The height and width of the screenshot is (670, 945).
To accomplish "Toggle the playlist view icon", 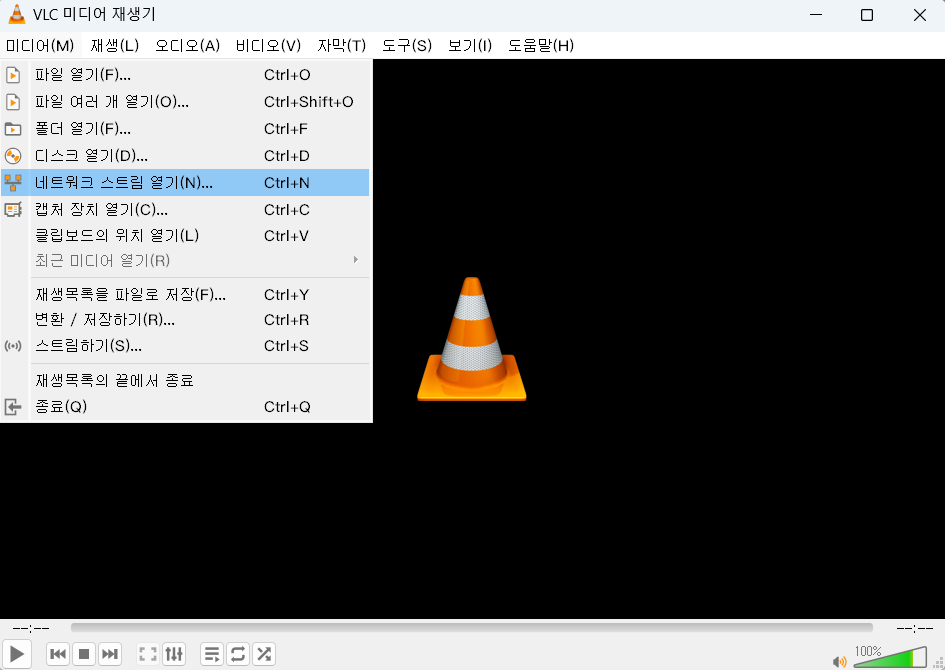I will (212, 654).
